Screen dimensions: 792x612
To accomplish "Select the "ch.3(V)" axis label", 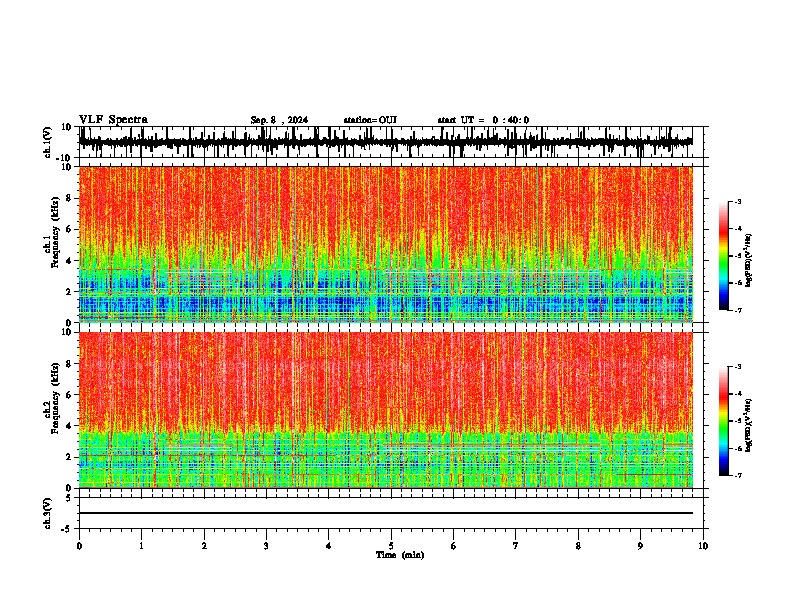I will click(48, 513).
